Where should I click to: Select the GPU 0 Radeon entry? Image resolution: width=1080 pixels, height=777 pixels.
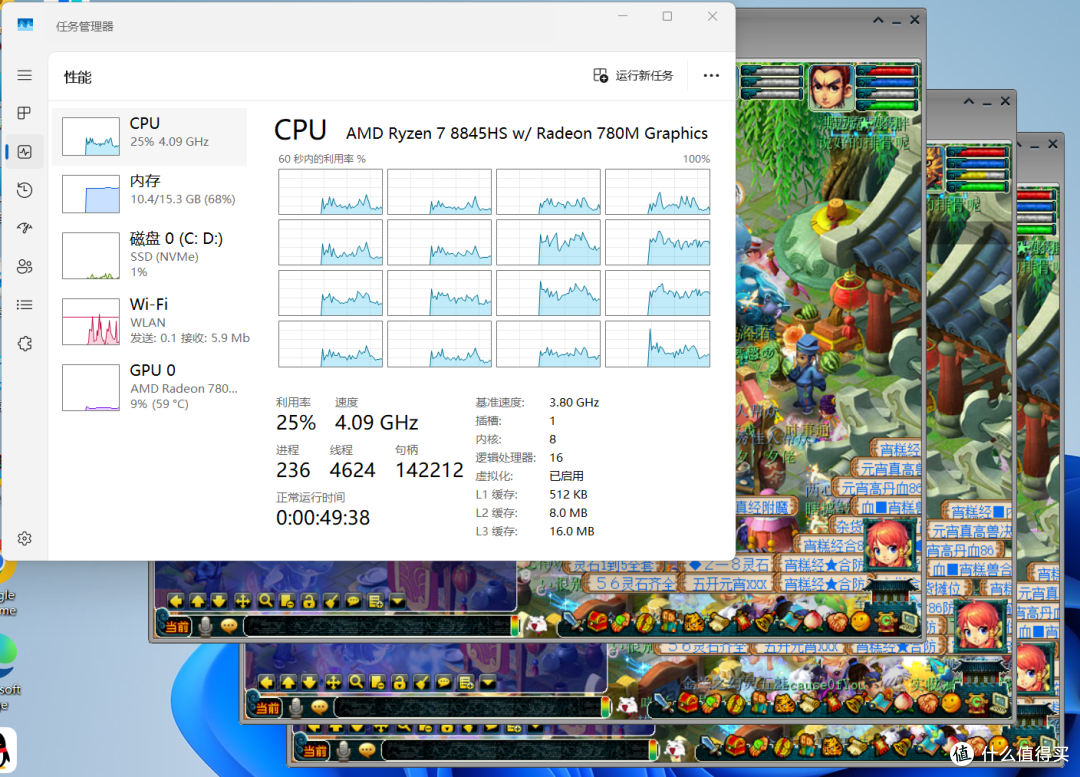point(149,386)
